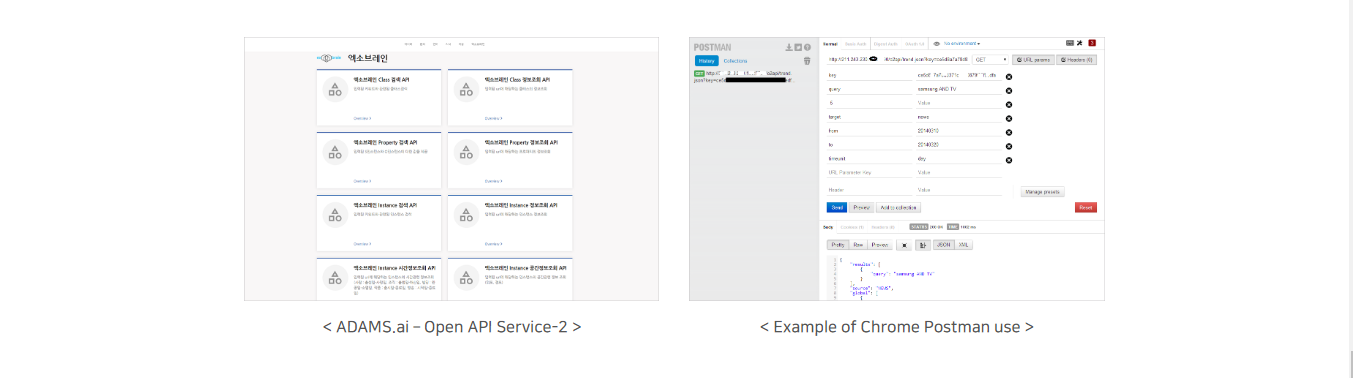
Task: Remove the from parameter row
Action: pyautogui.click(x=1008, y=132)
